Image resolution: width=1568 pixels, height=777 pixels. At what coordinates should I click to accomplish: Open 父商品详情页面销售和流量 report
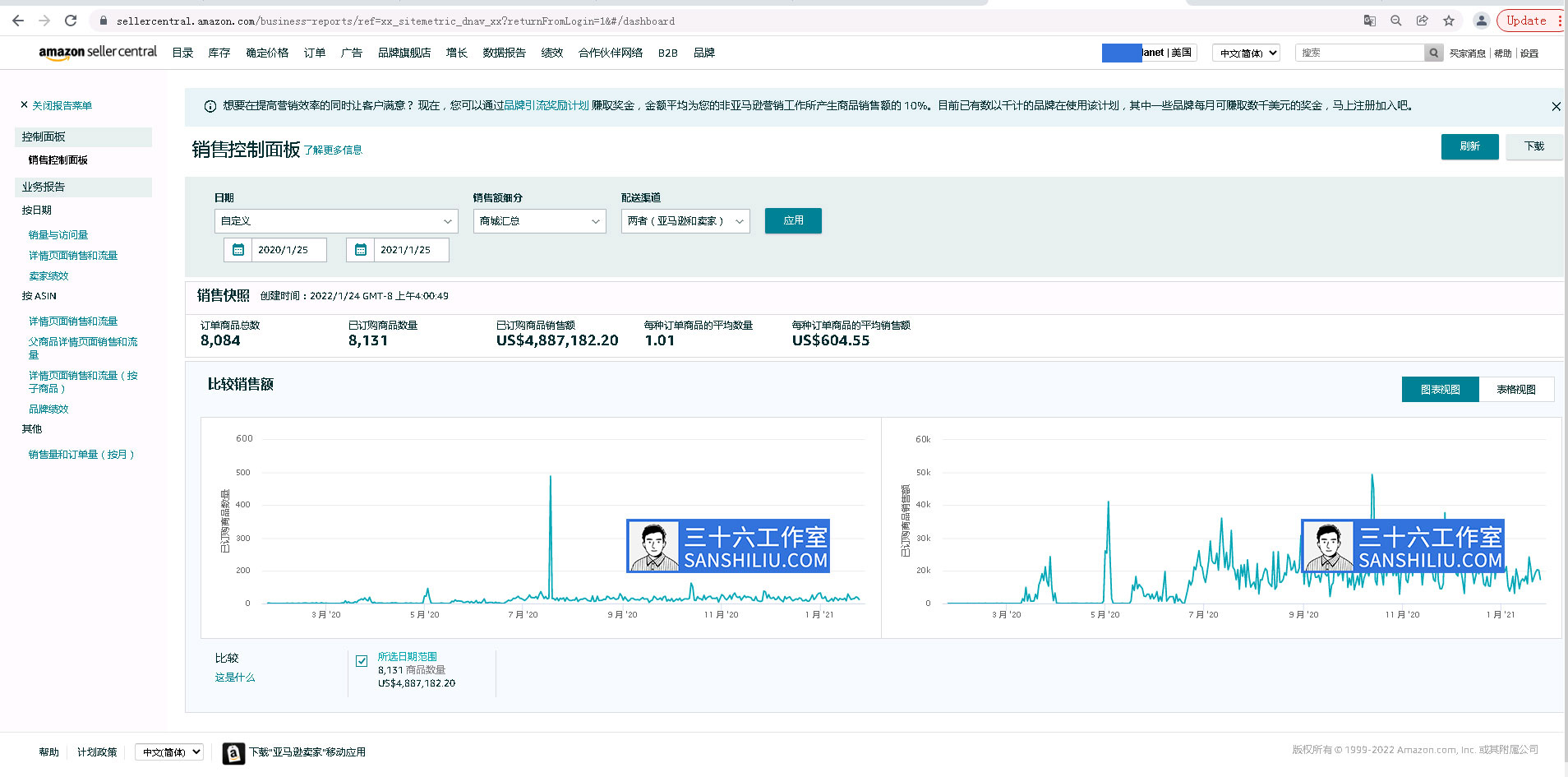point(83,348)
